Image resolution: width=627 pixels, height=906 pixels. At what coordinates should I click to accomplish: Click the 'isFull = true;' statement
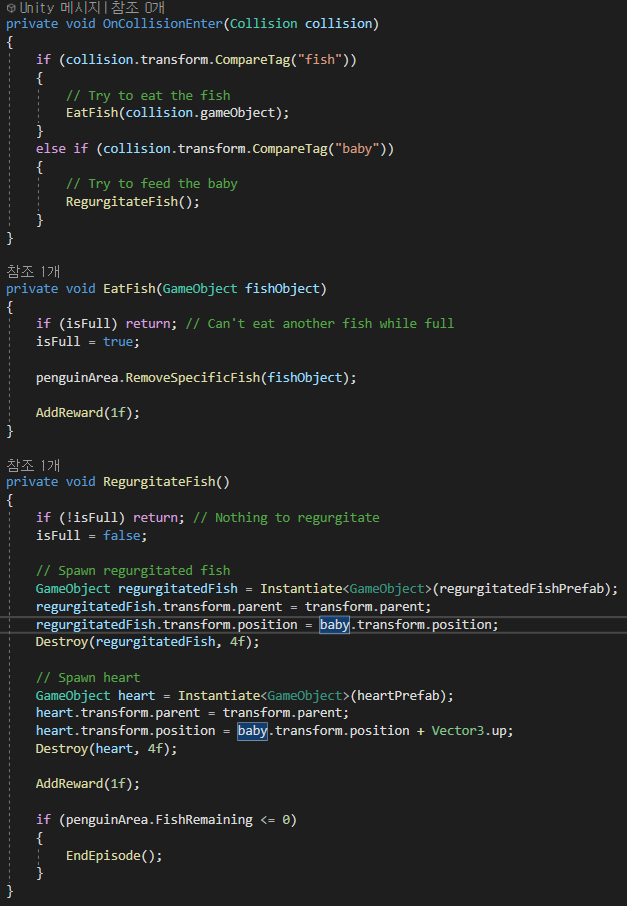pyautogui.click(x=88, y=341)
